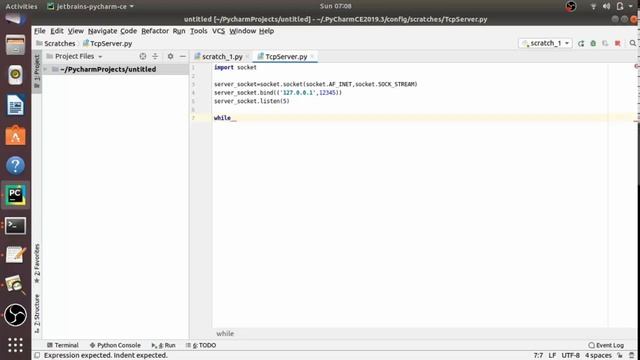The width and height of the screenshot is (640, 360).
Task: Click the rerun icon in the toolbar
Action: (x=581, y=43)
